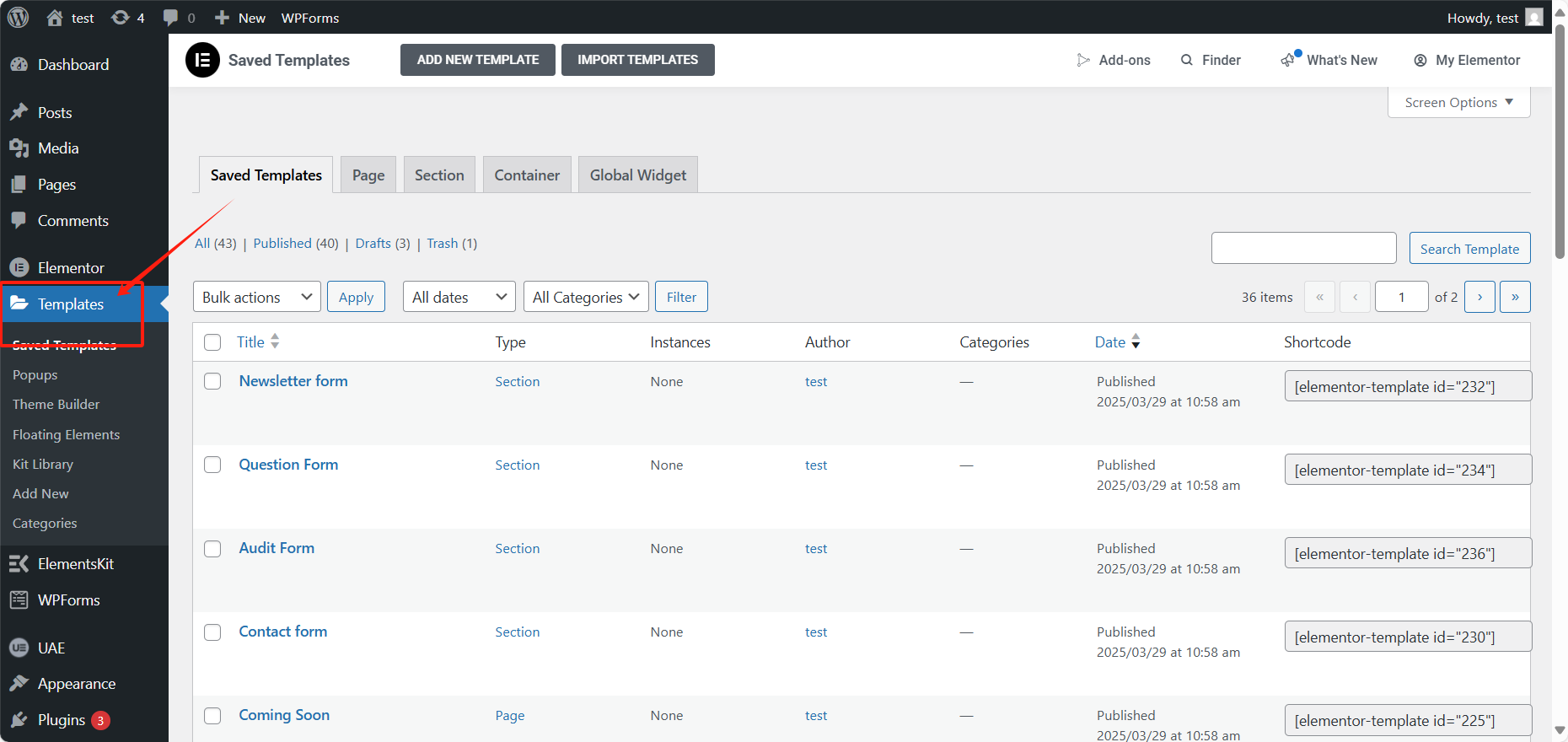This screenshot has width=1568, height=742.
Task: Open the Contact form template link
Action: pyautogui.click(x=282, y=632)
